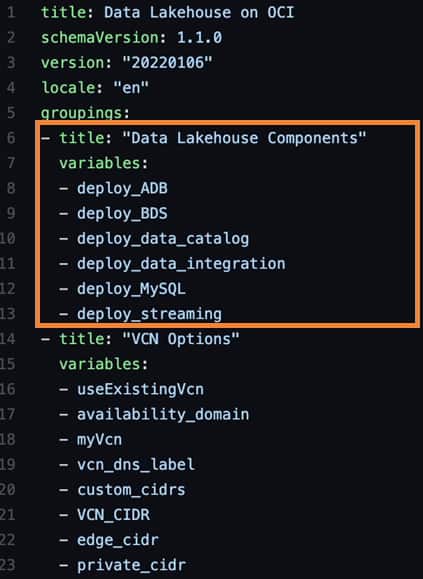The height and width of the screenshot is (579, 423).
Task: Click the deploy_streaming variable entry
Action: (x=149, y=314)
